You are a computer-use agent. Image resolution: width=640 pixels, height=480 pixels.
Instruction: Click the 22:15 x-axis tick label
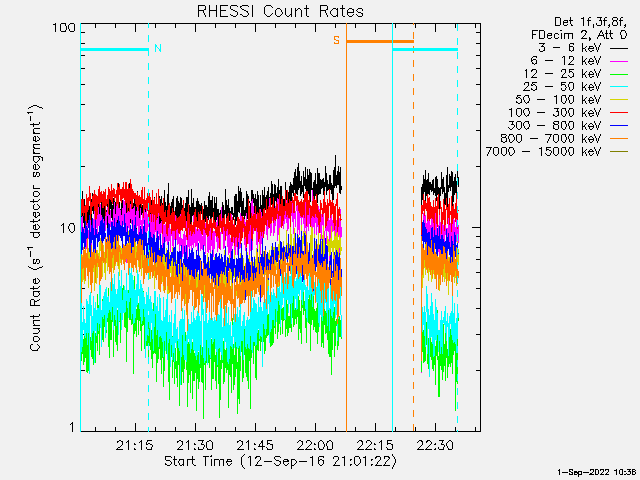(x=375, y=445)
